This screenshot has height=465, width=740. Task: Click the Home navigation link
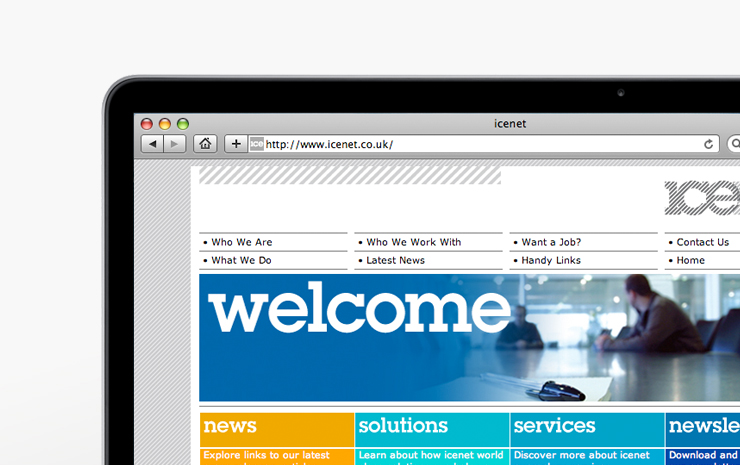click(x=690, y=261)
